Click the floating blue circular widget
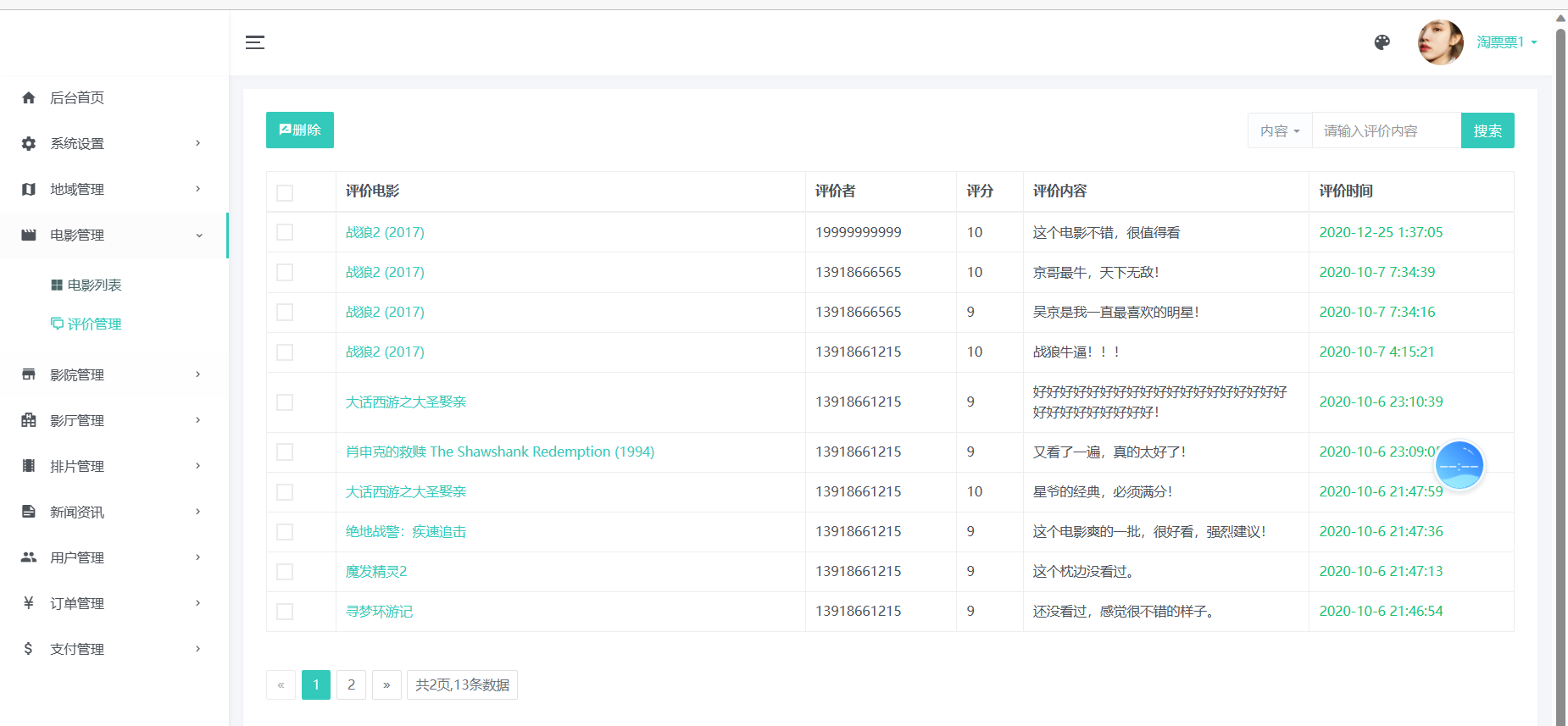The height and width of the screenshot is (726, 1568). (1459, 465)
